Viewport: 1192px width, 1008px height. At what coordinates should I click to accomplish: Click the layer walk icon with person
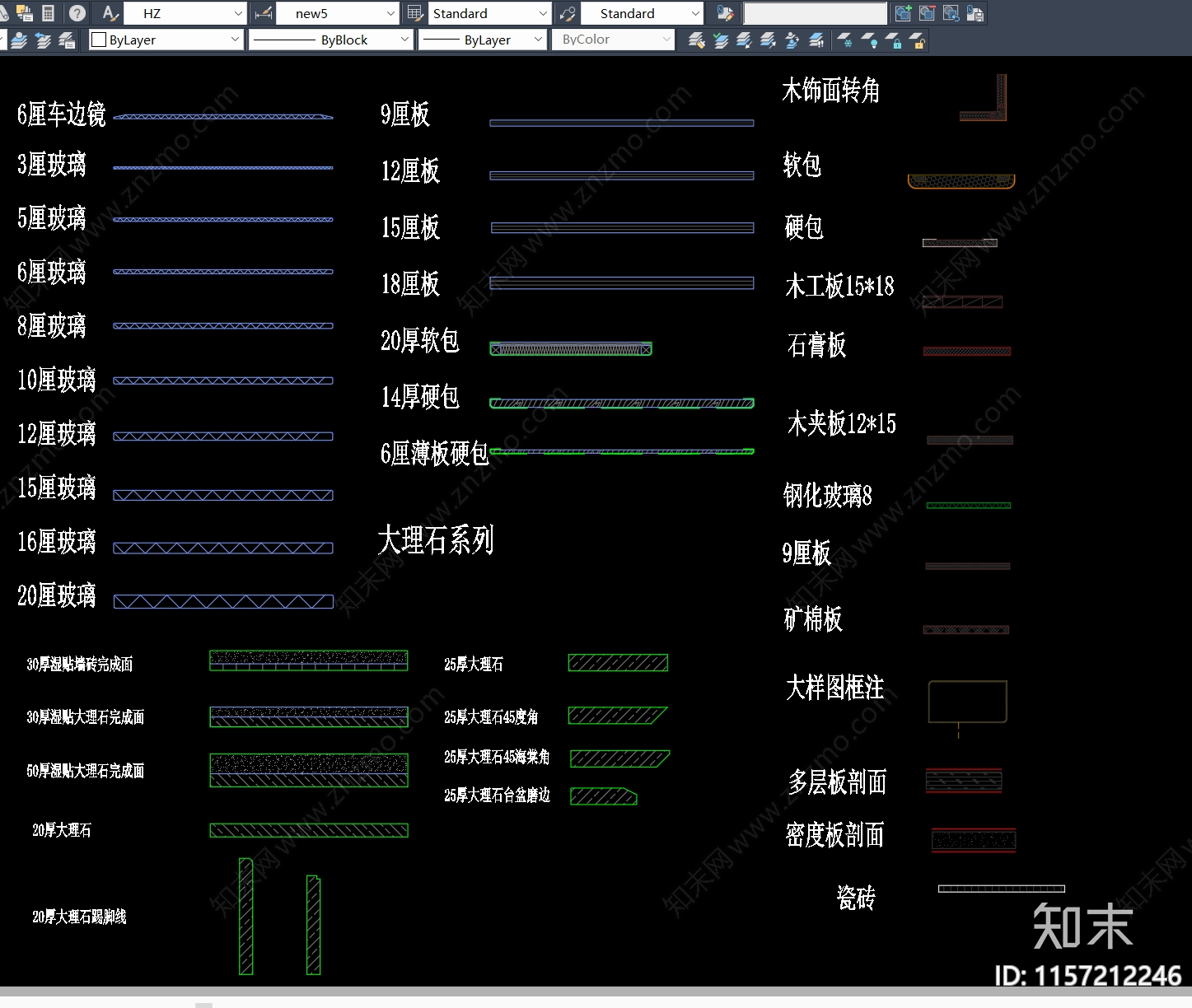pyautogui.click(x=792, y=40)
